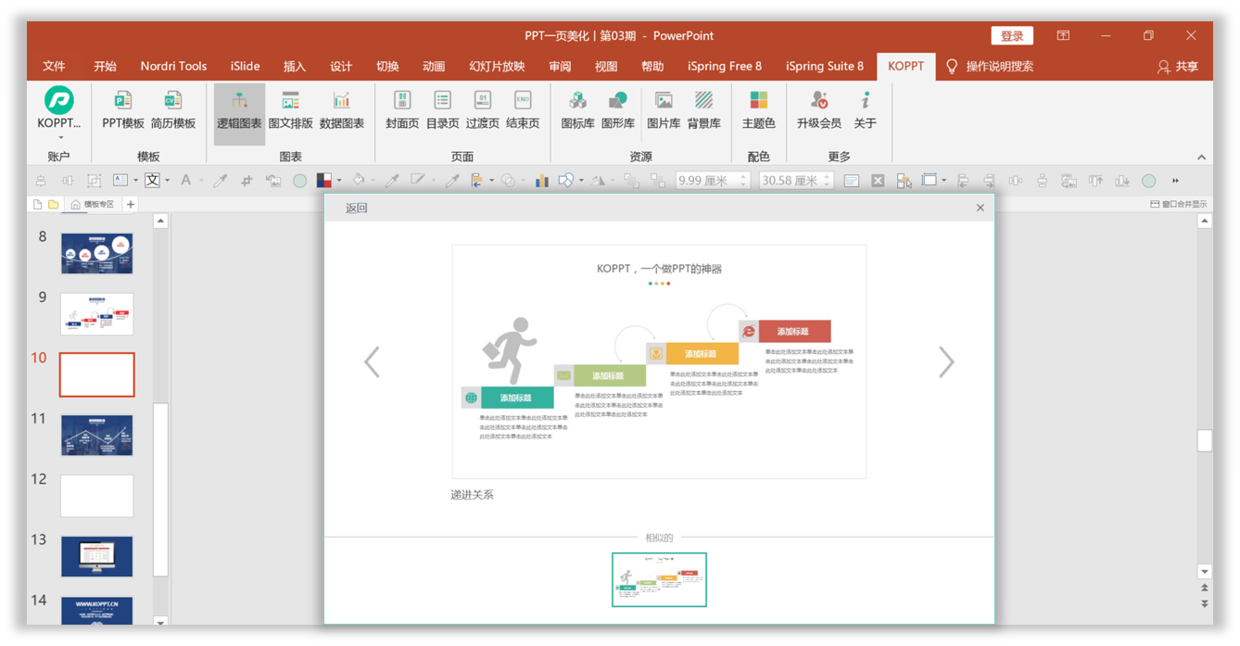The width and height of the screenshot is (1240, 646).
Task: Switch to the 设计 tab
Action: (x=341, y=66)
